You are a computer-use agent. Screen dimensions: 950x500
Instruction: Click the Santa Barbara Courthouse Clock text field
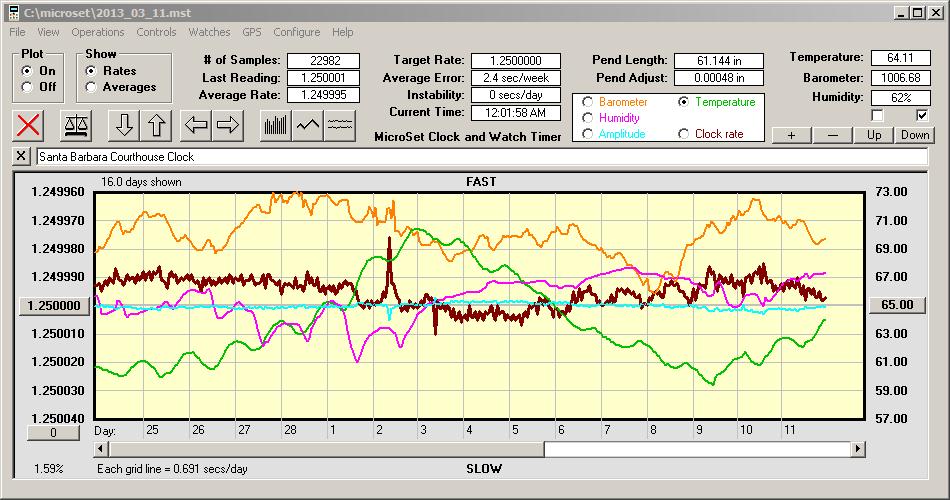tap(480, 157)
